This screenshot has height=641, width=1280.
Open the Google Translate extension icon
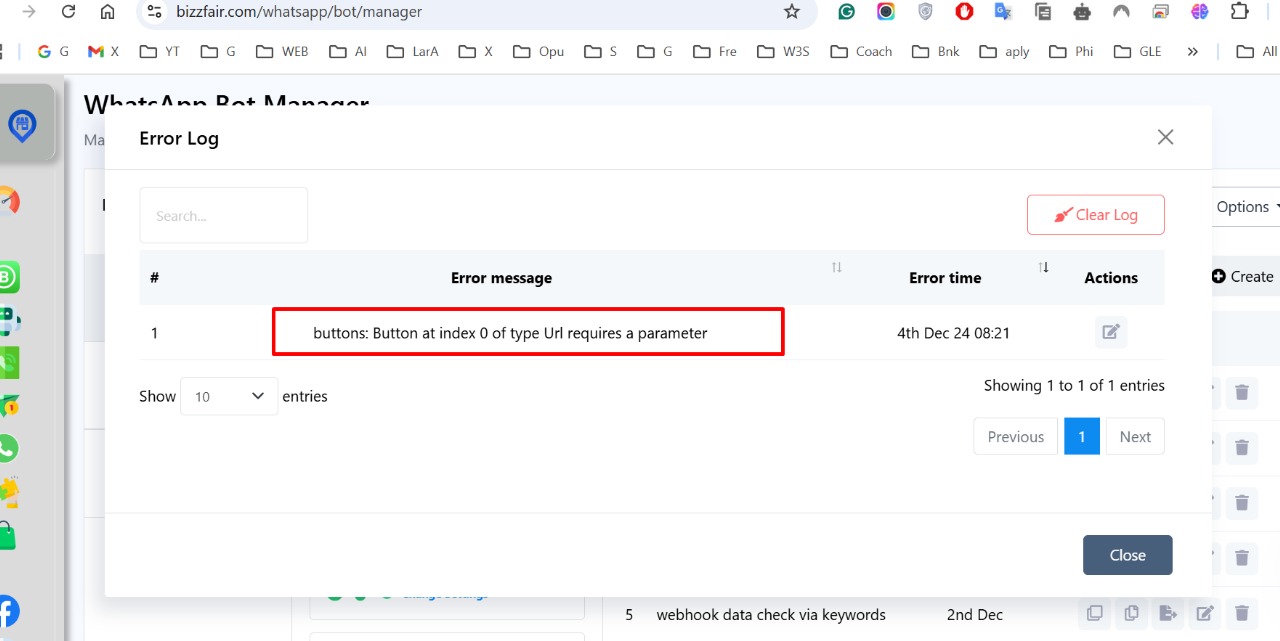pos(1003,12)
